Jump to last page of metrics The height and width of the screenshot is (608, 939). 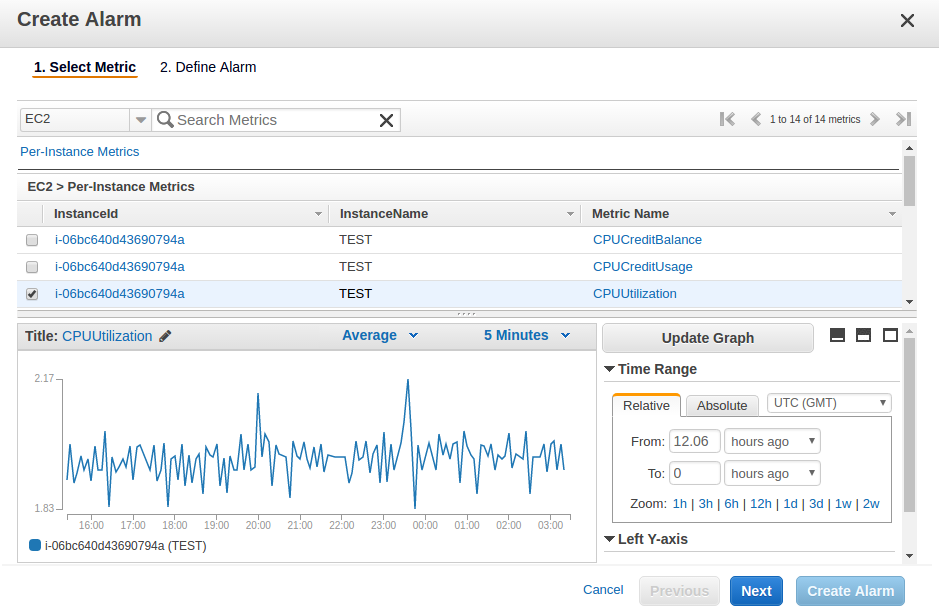903,119
